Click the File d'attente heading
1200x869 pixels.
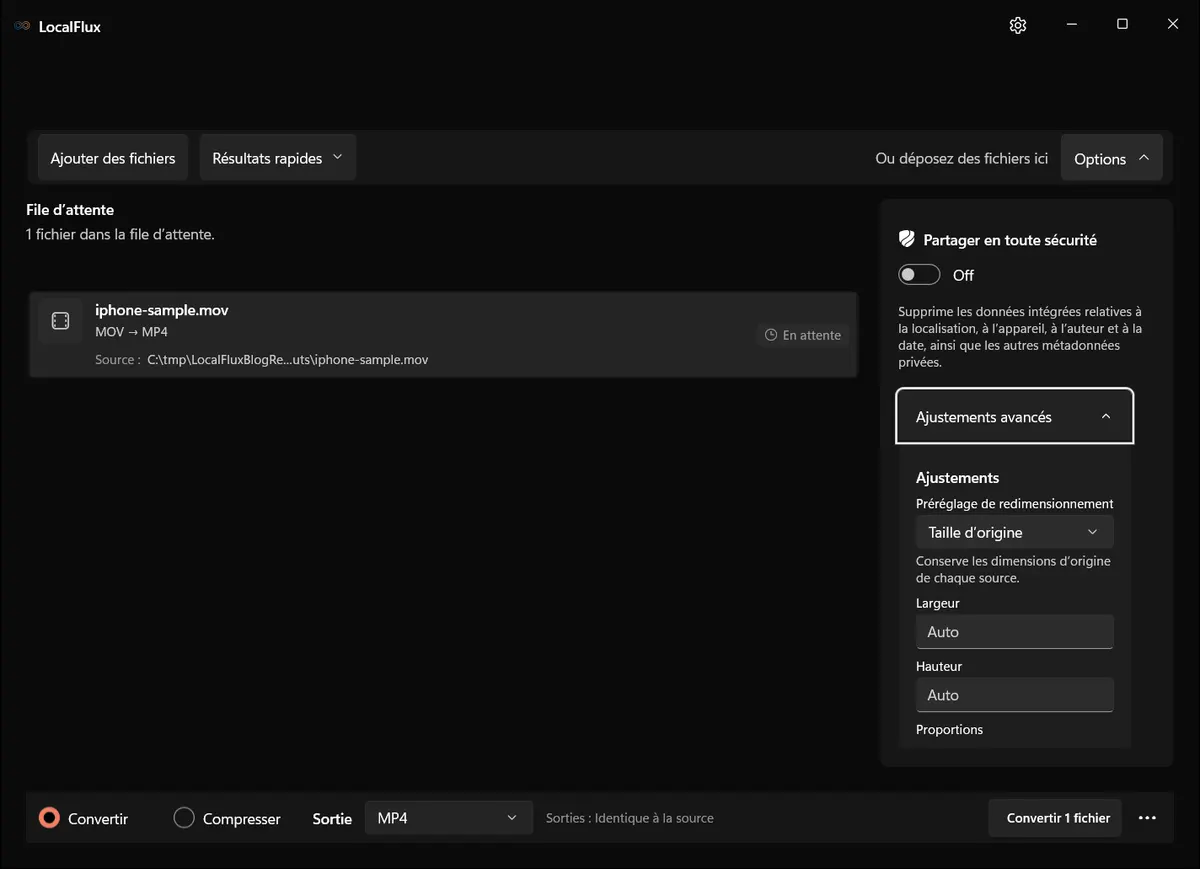click(70, 210)
